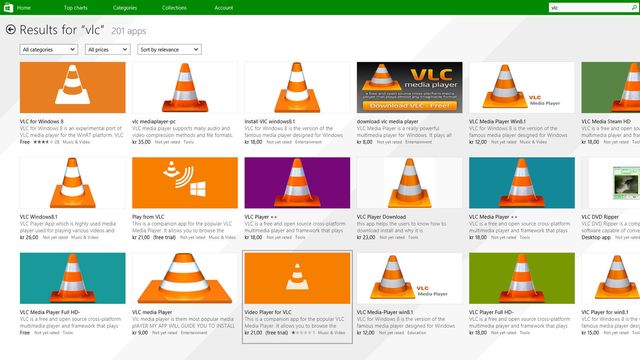640x360 pixels.
Task: Open the teal VLC Media Player Full HD- tile
Action: pos(73,295)
